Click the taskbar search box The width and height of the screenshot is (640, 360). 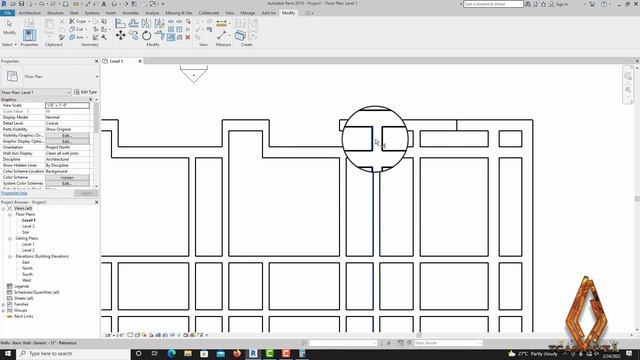pos(73,353)
